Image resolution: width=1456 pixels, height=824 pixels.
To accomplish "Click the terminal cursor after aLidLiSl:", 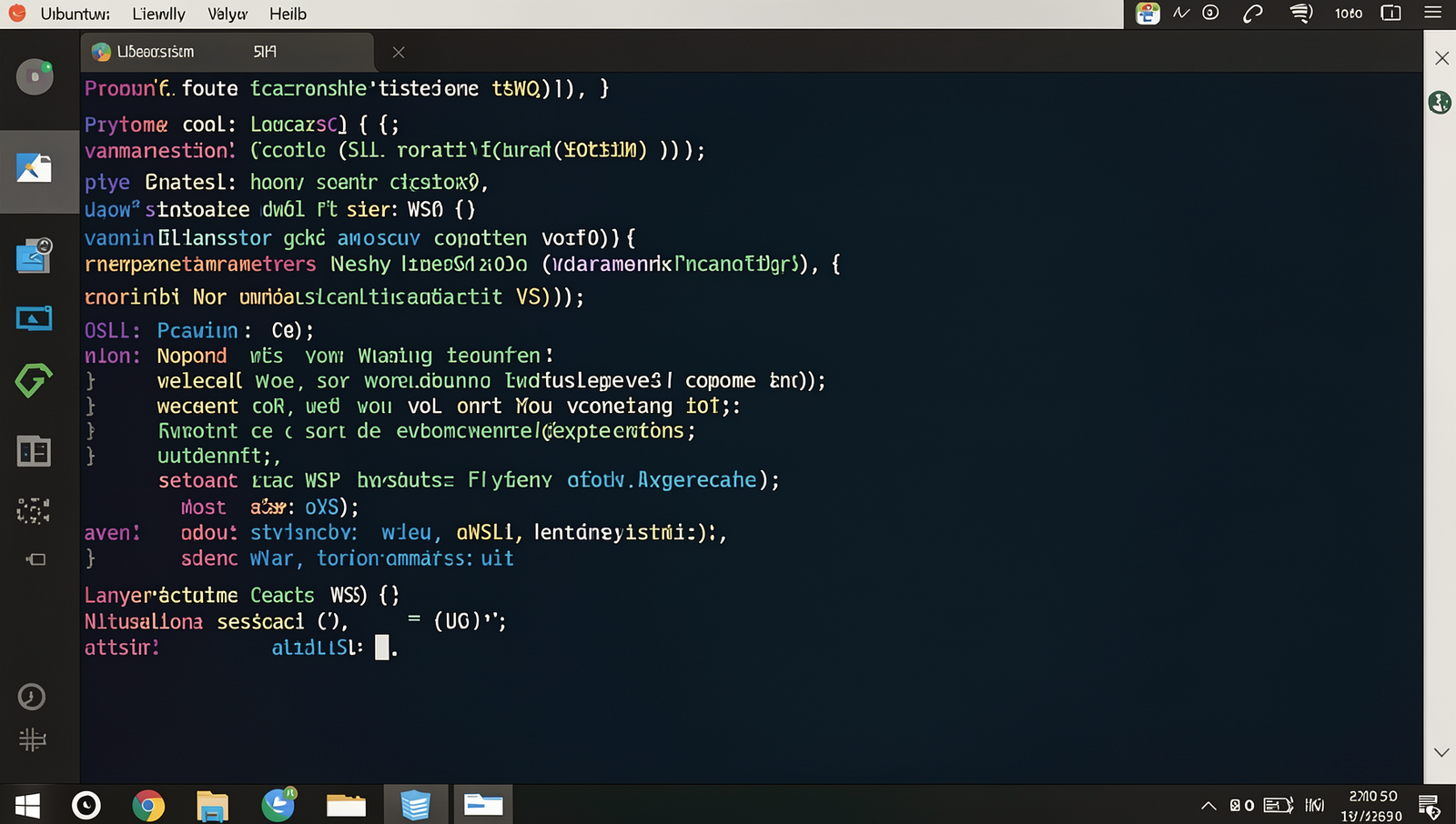I will [382, 647].
